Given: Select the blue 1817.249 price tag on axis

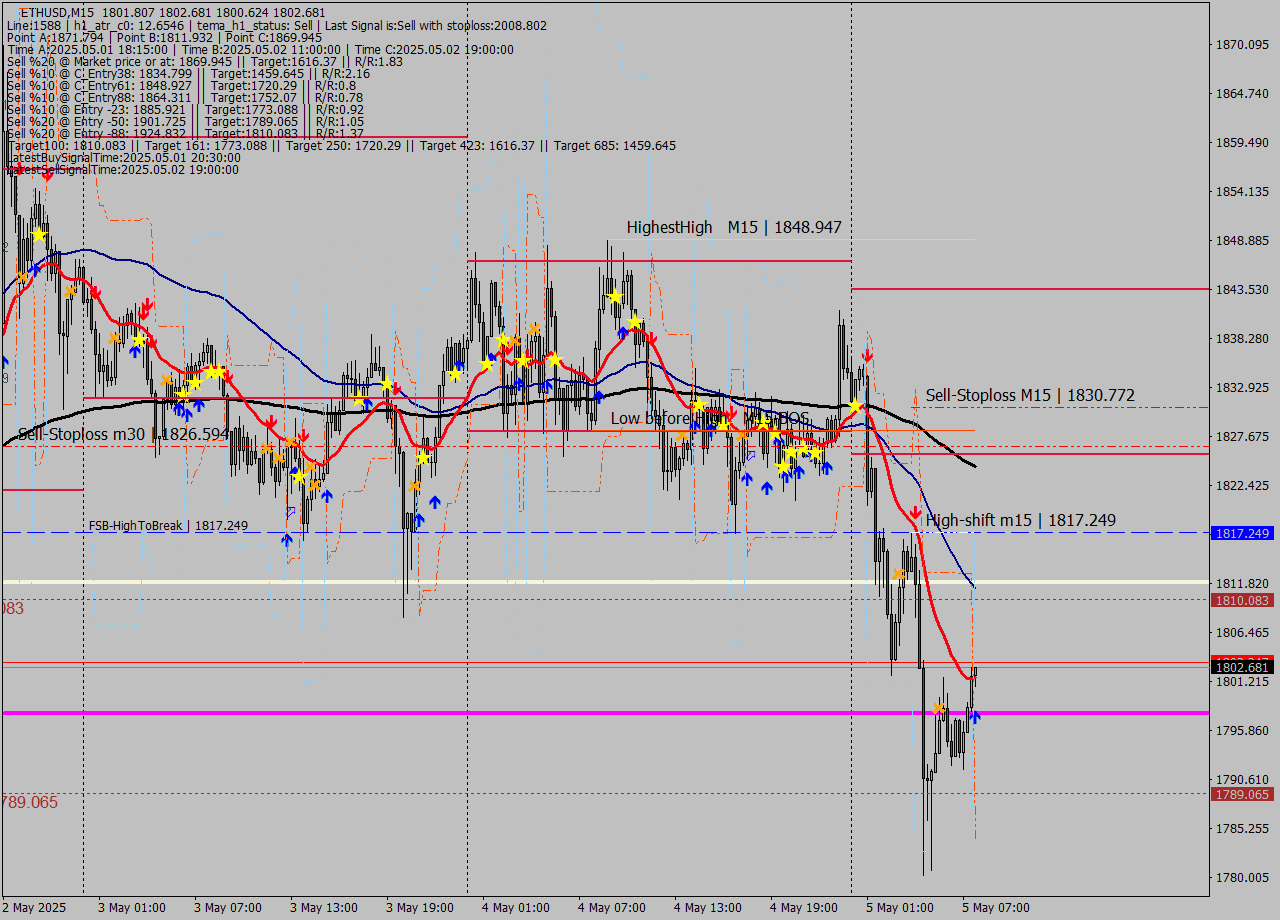Looking at the screenshot, I should tap(1241, 533).
